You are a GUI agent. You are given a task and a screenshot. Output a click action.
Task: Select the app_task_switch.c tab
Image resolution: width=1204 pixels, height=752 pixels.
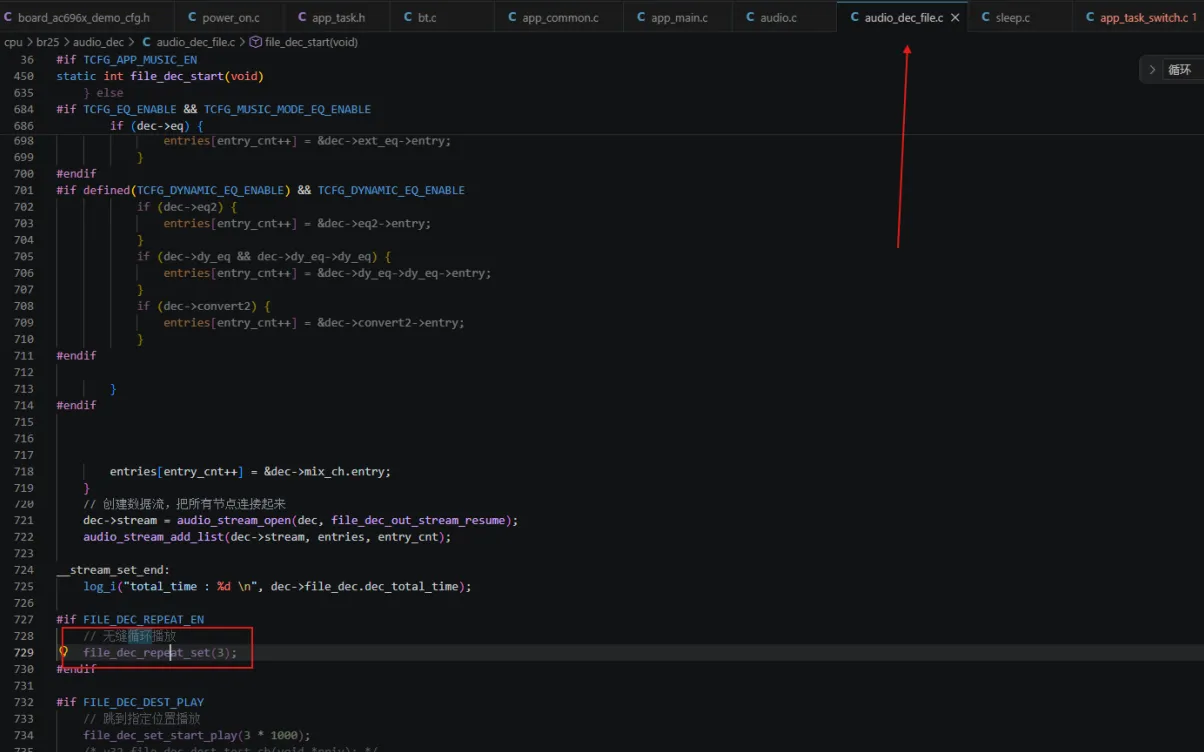coord(1141,18)
